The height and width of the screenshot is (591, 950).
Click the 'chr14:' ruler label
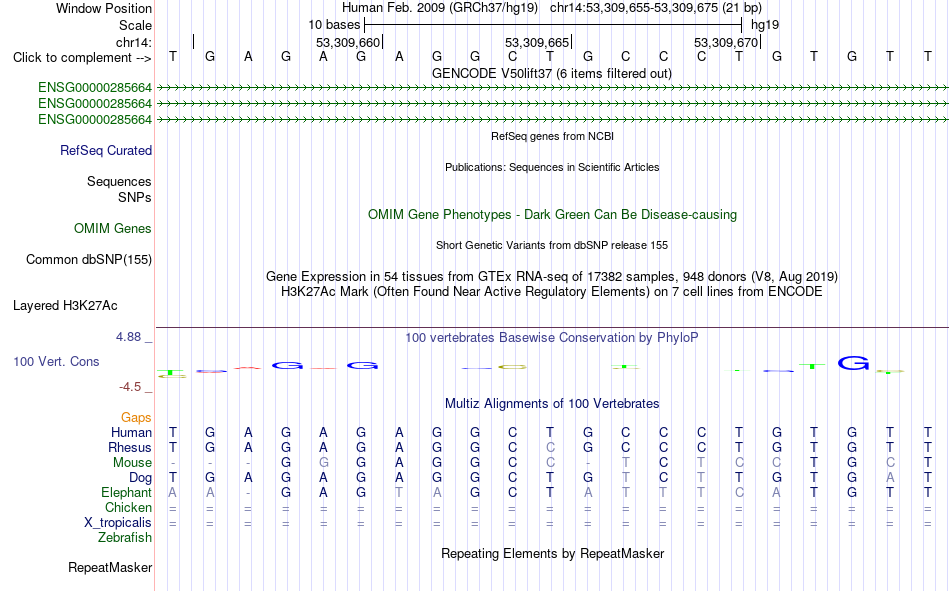pos(133,42)
